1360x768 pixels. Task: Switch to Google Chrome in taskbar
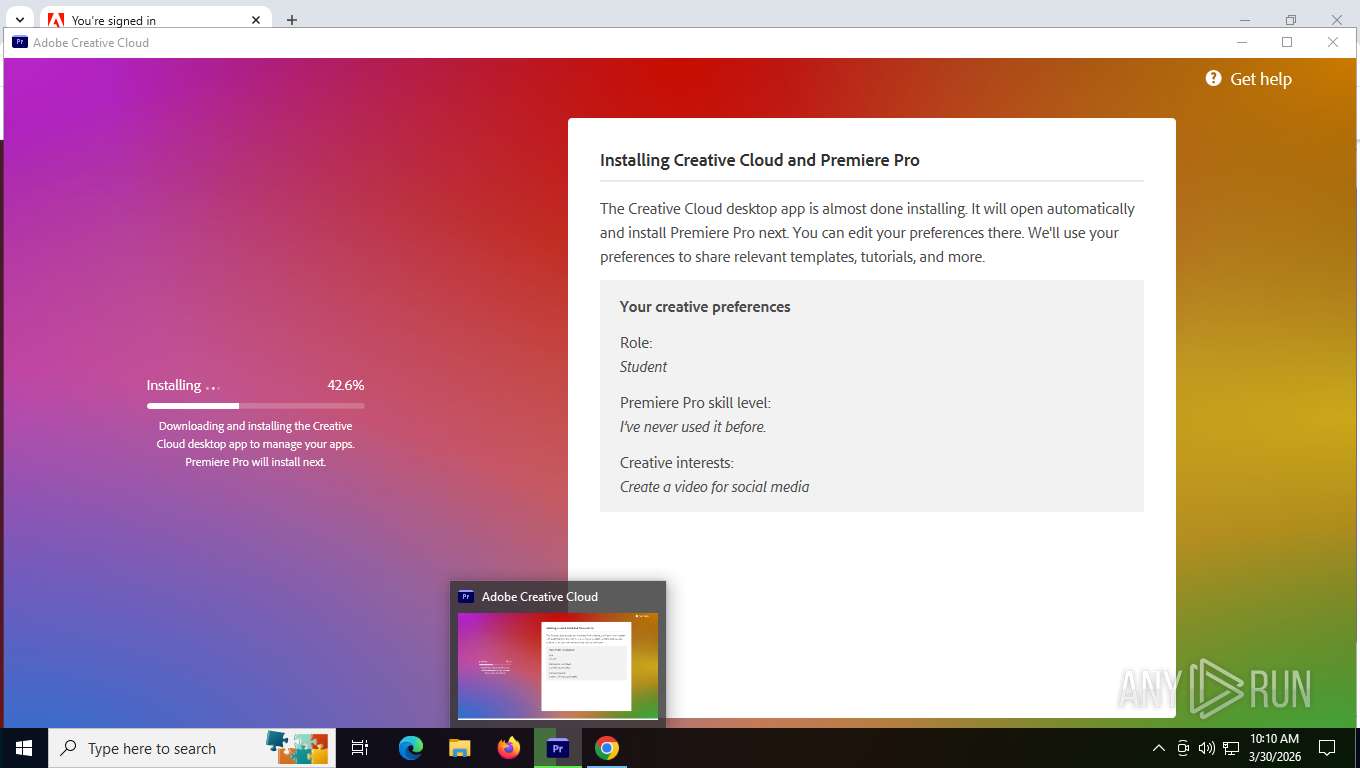click(607, 748)
